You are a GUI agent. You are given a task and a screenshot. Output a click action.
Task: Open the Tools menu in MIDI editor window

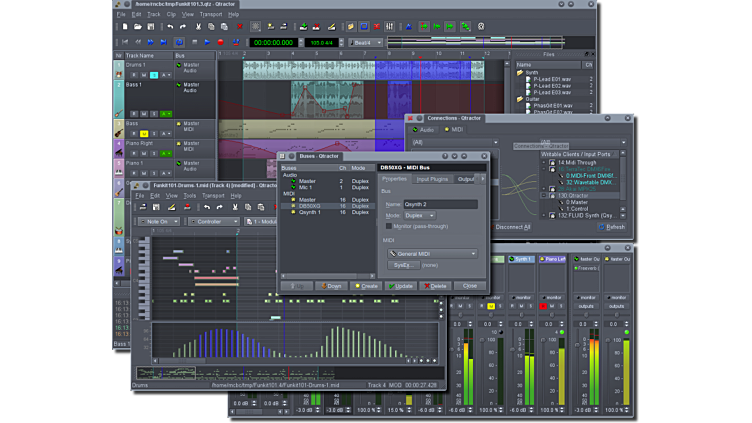click(189, 196)
